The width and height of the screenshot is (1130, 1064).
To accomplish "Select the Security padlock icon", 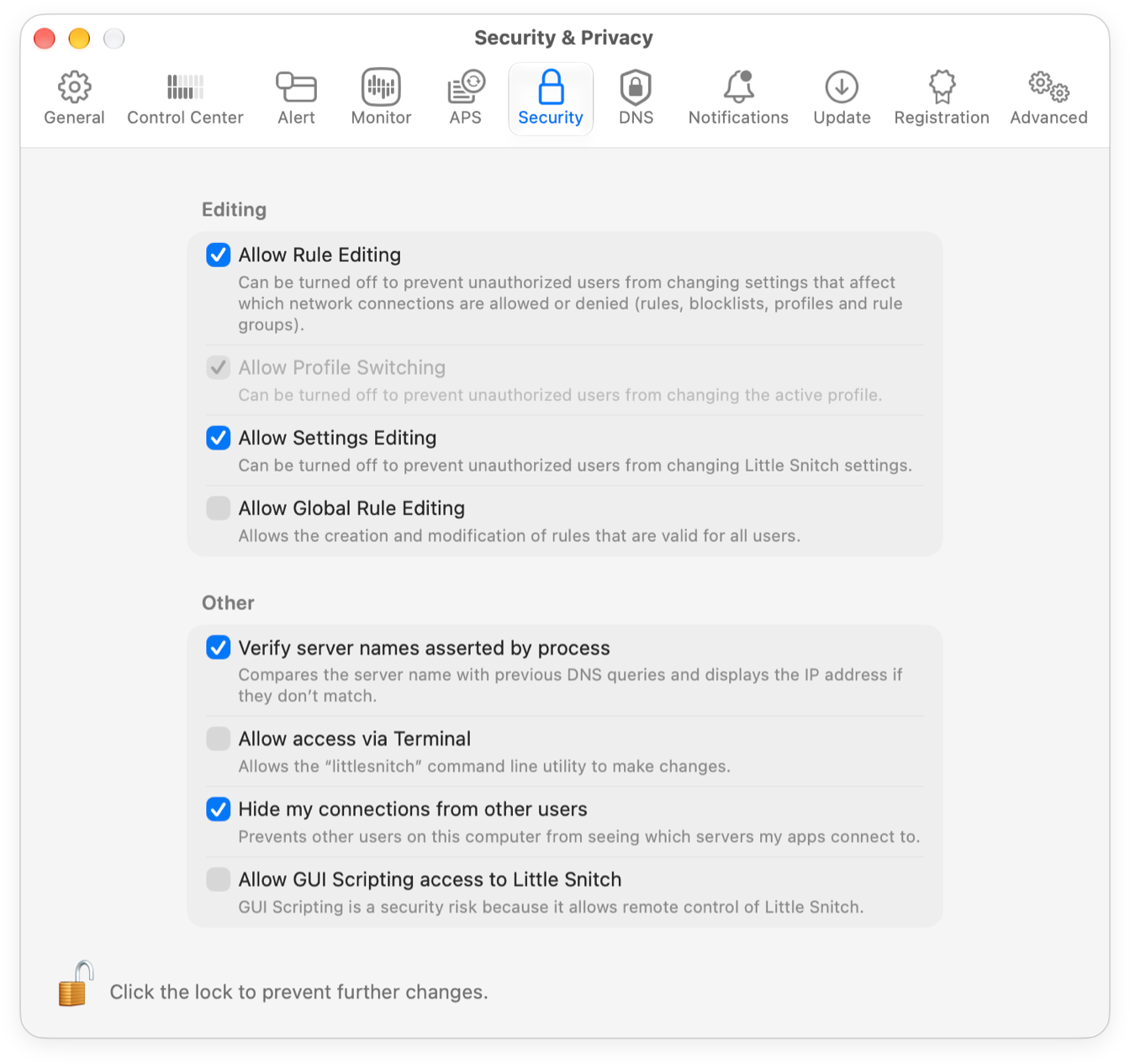I will 551,87.
